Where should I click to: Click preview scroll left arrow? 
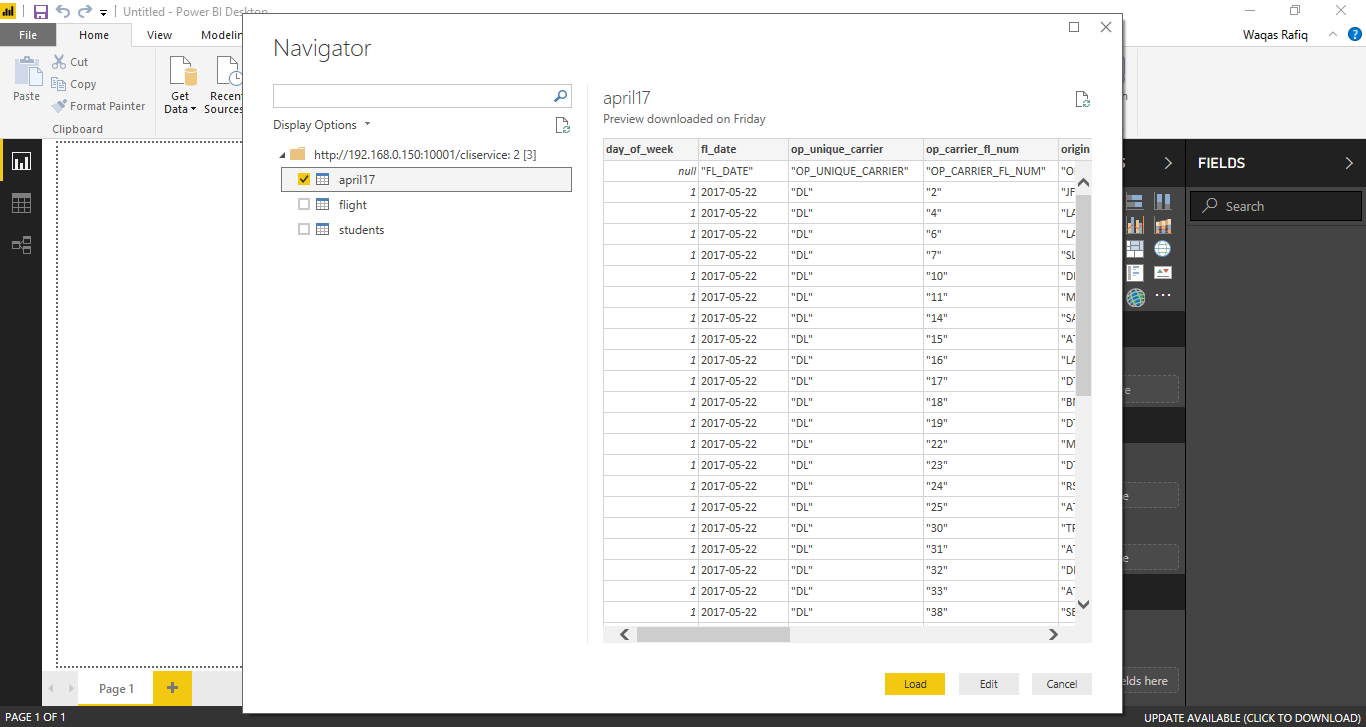(624, 634)
